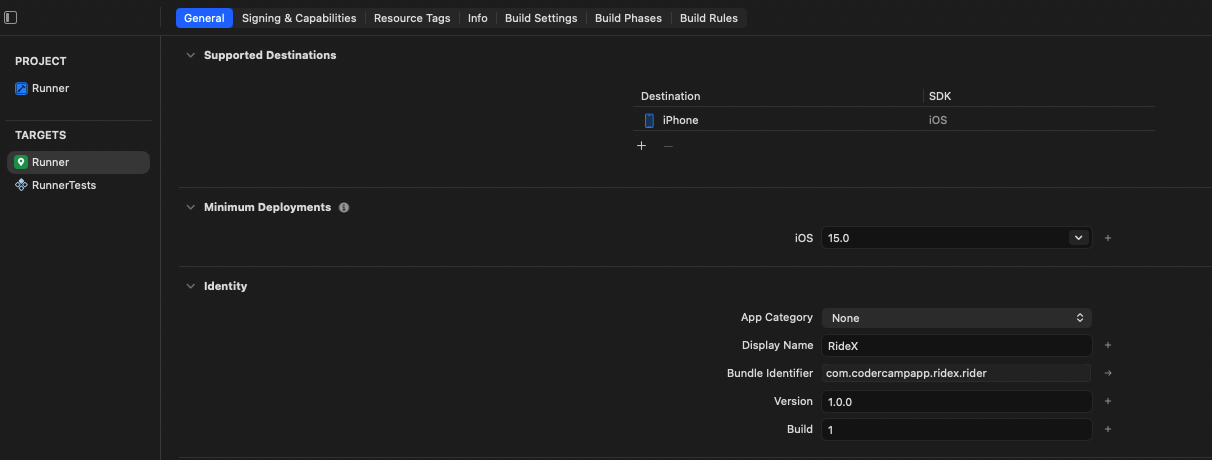Click the iPhone device icon
Image resolution: width=1212 pixels, height=460 pixels.
[649, 120]
